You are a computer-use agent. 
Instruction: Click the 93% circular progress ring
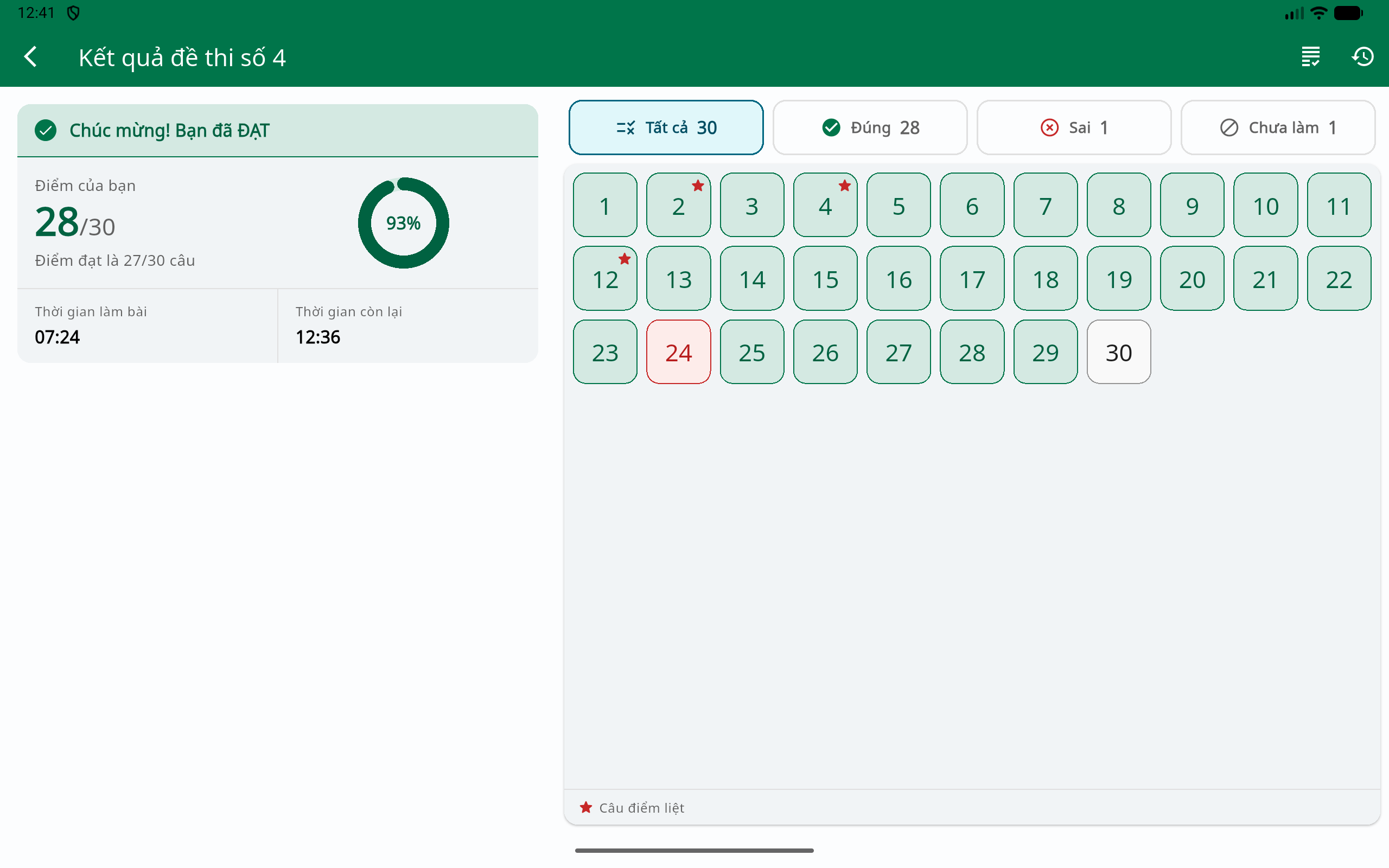pos(404,223)
